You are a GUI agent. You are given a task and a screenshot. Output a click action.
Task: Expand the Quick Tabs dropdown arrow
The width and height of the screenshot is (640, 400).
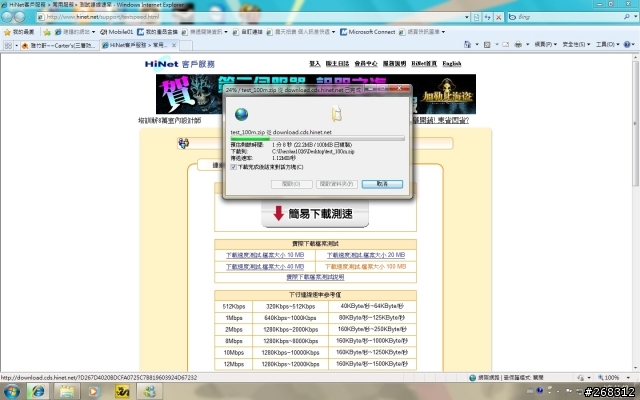16,45
